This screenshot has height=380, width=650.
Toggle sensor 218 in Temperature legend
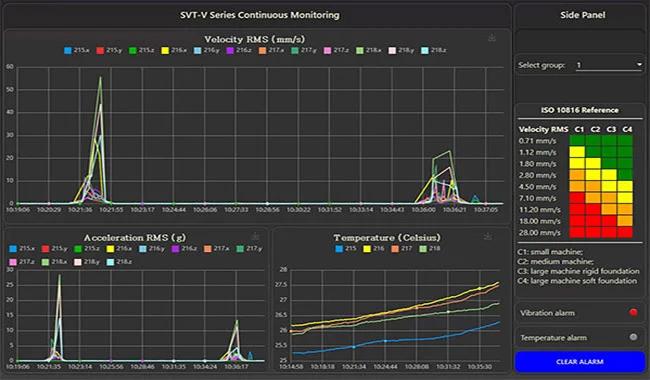click(430, 249)
